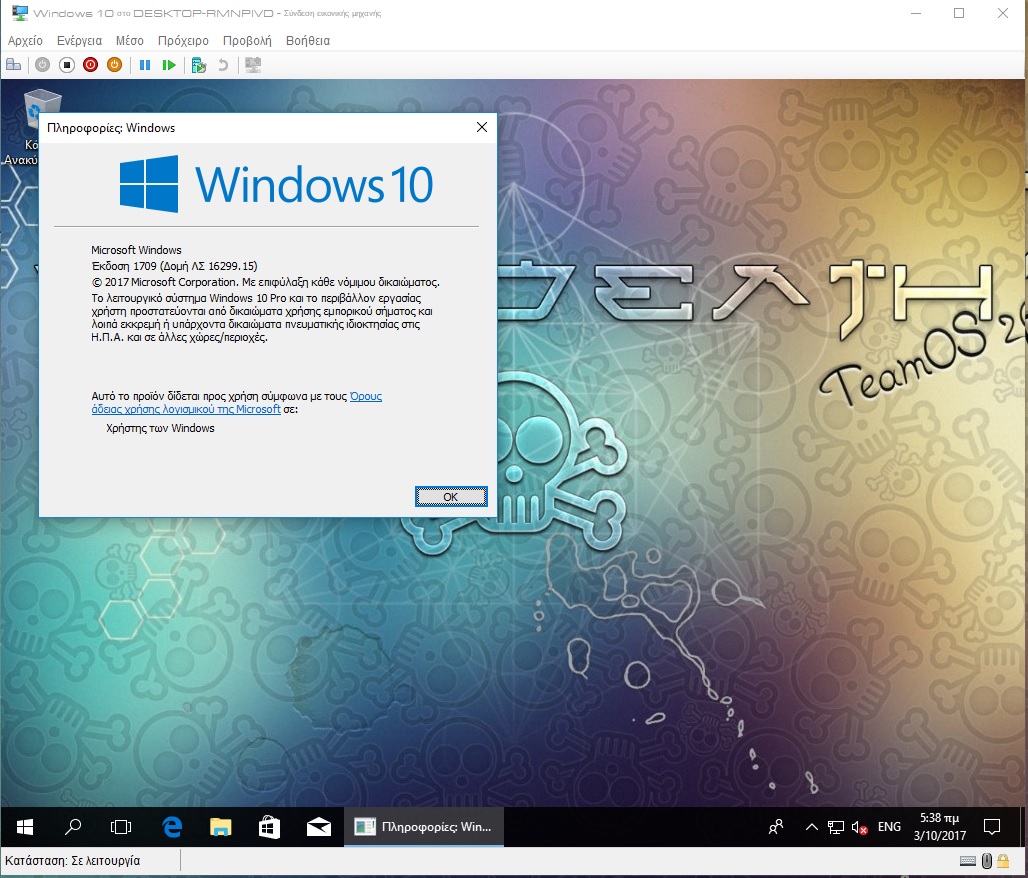Send Ctrl+Alt+Delete using the toolbar icon

(14, 65)
